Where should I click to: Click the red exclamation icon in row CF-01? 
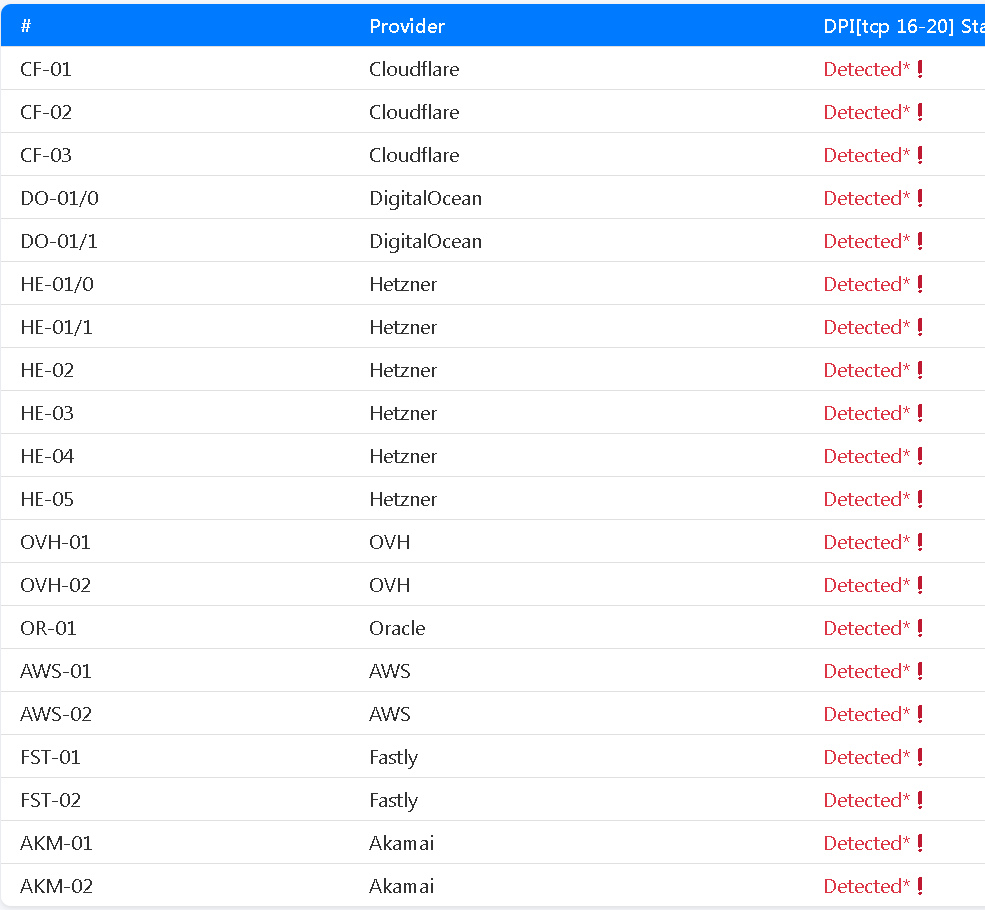(920, 69)
